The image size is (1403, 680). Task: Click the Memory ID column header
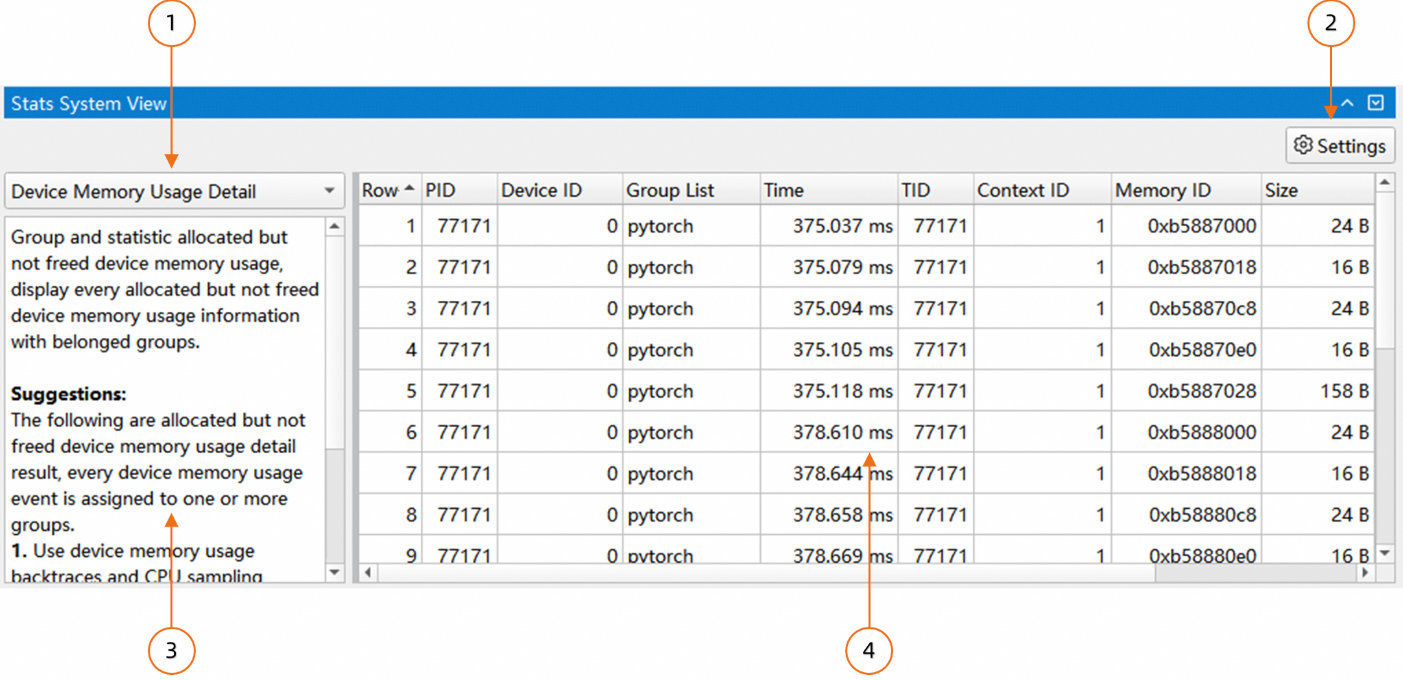point(1184,190)
